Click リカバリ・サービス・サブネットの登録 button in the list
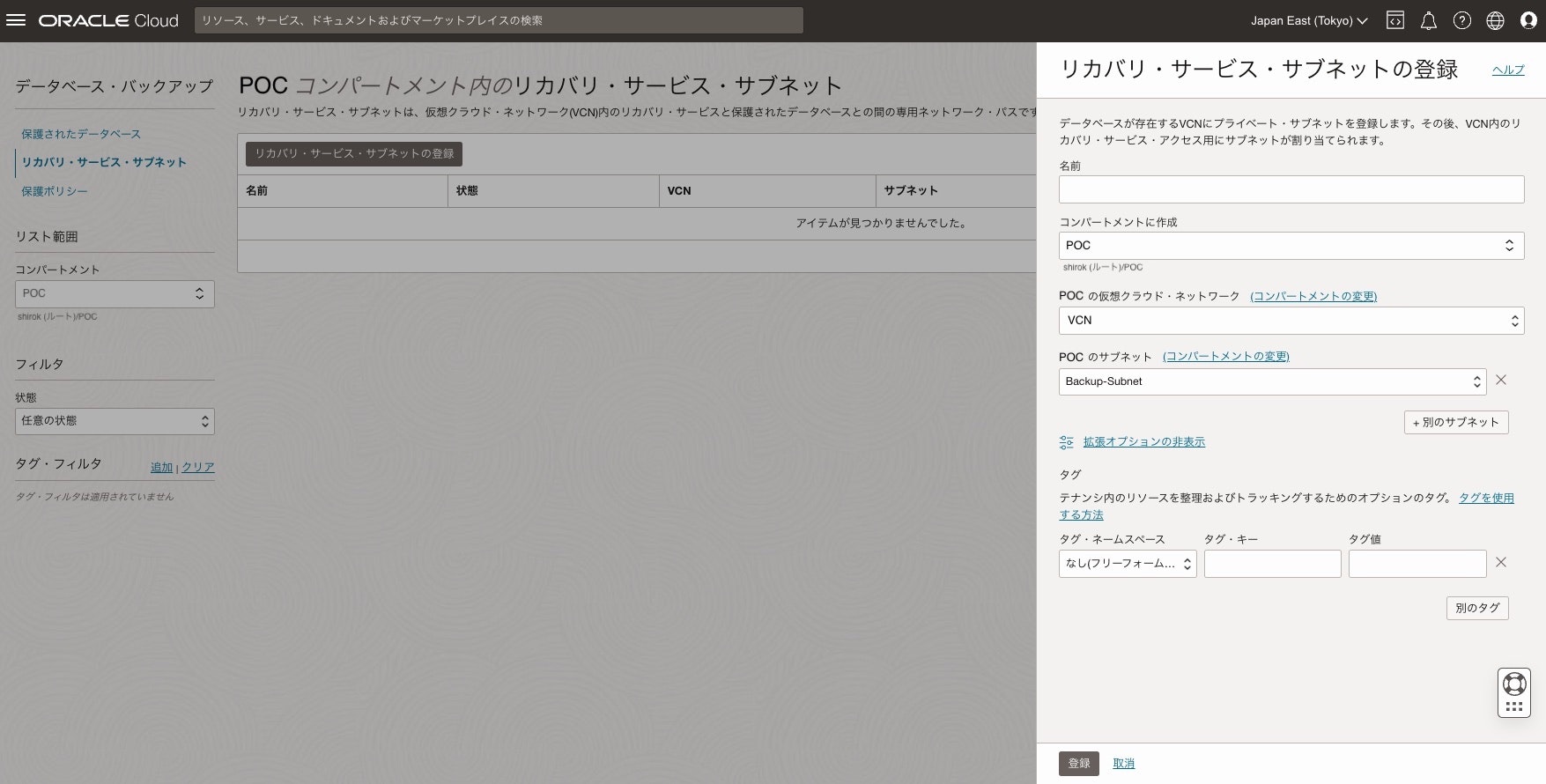The width and height of the screenshot is (1546, 784). (x=354, y=153)
